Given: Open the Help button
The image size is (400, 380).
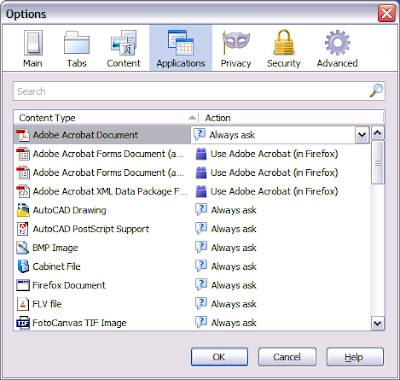Looking at the screenshot, I should [355, 357].
